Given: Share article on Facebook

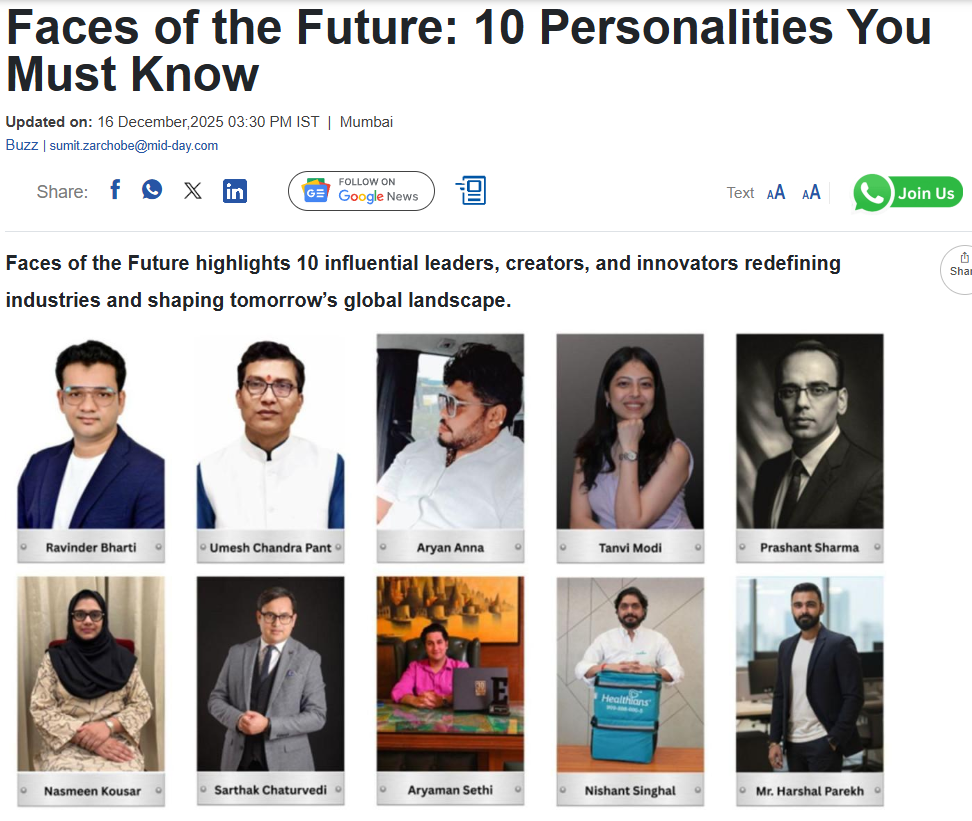Looking at the screenshot, I should [x=115, y=190].
